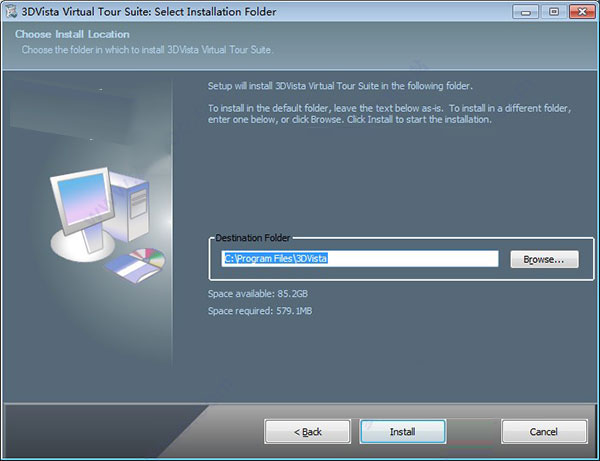This screenshot has height=461, width=600.
Task: Cancel the 3DVista setup
Action: [x=544, y=432]
